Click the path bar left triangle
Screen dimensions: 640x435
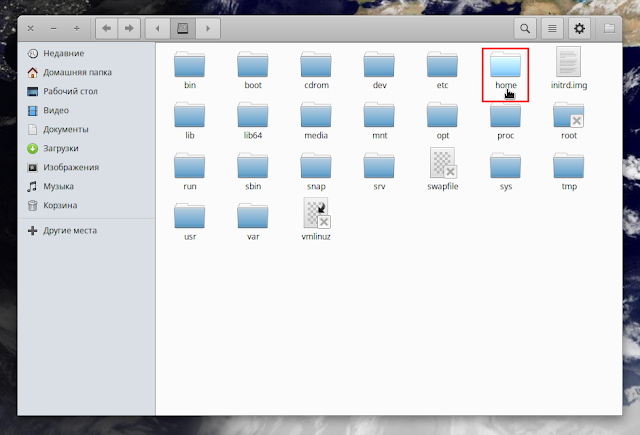(x=158, y=29)
